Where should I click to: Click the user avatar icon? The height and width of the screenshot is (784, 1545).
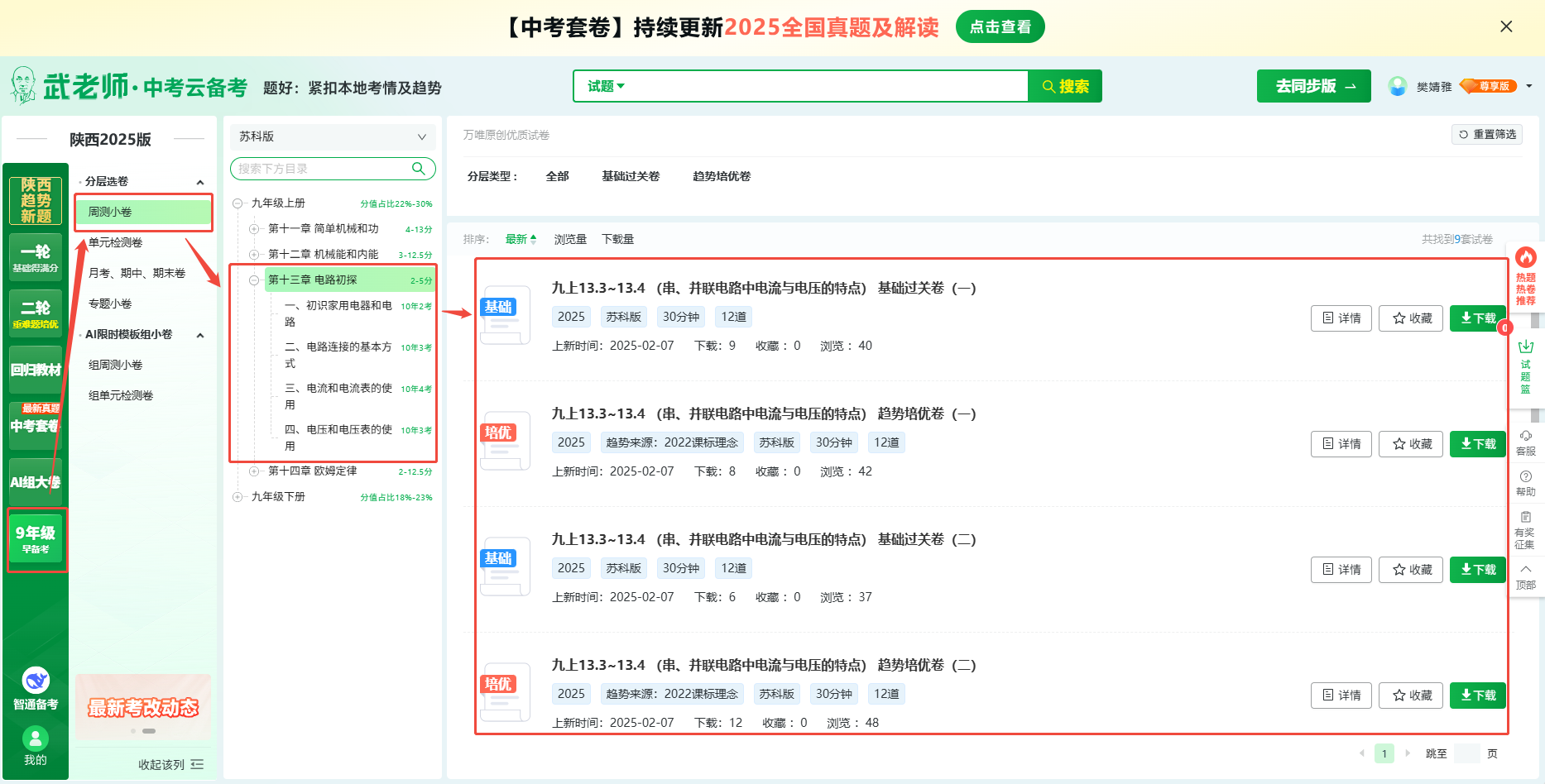click(x=1398, y=86)
